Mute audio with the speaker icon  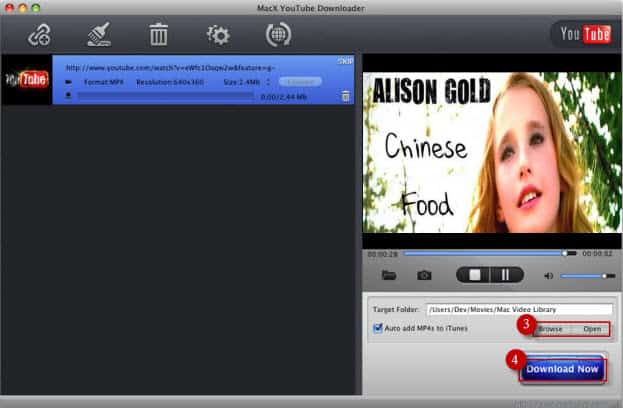click(549, 276)
